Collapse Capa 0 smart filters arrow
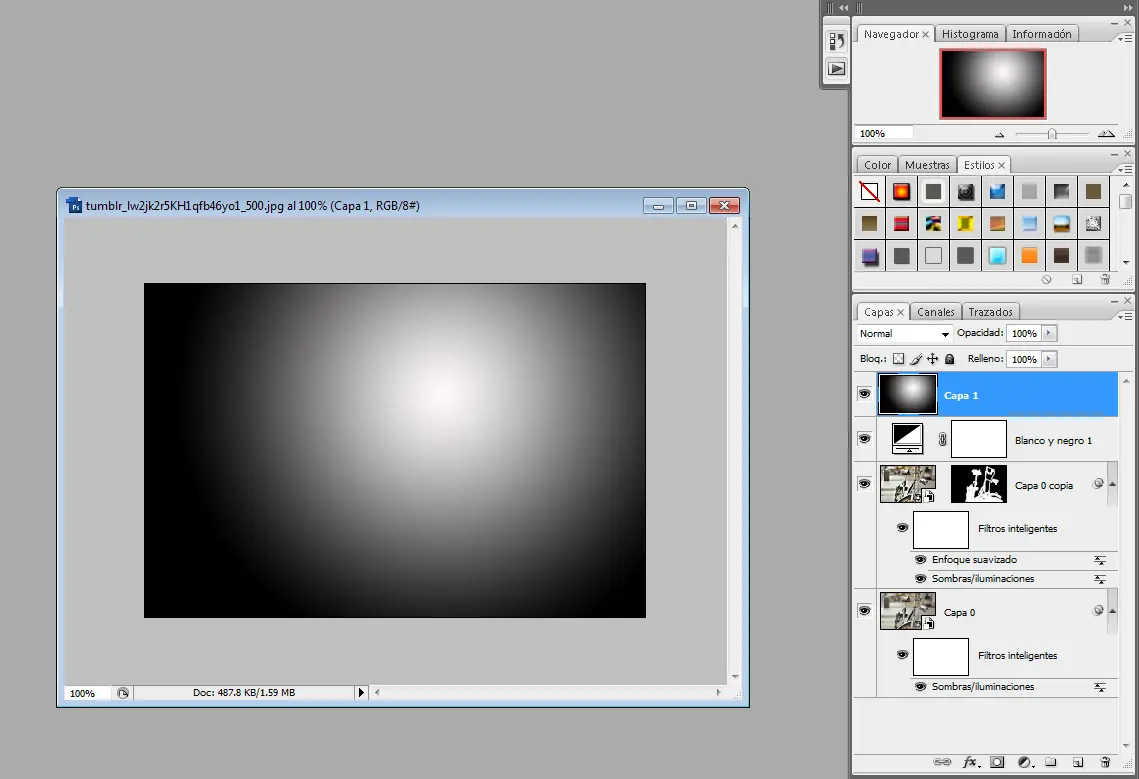The height and width of the screenshot is (779, 1139). 1112,611
